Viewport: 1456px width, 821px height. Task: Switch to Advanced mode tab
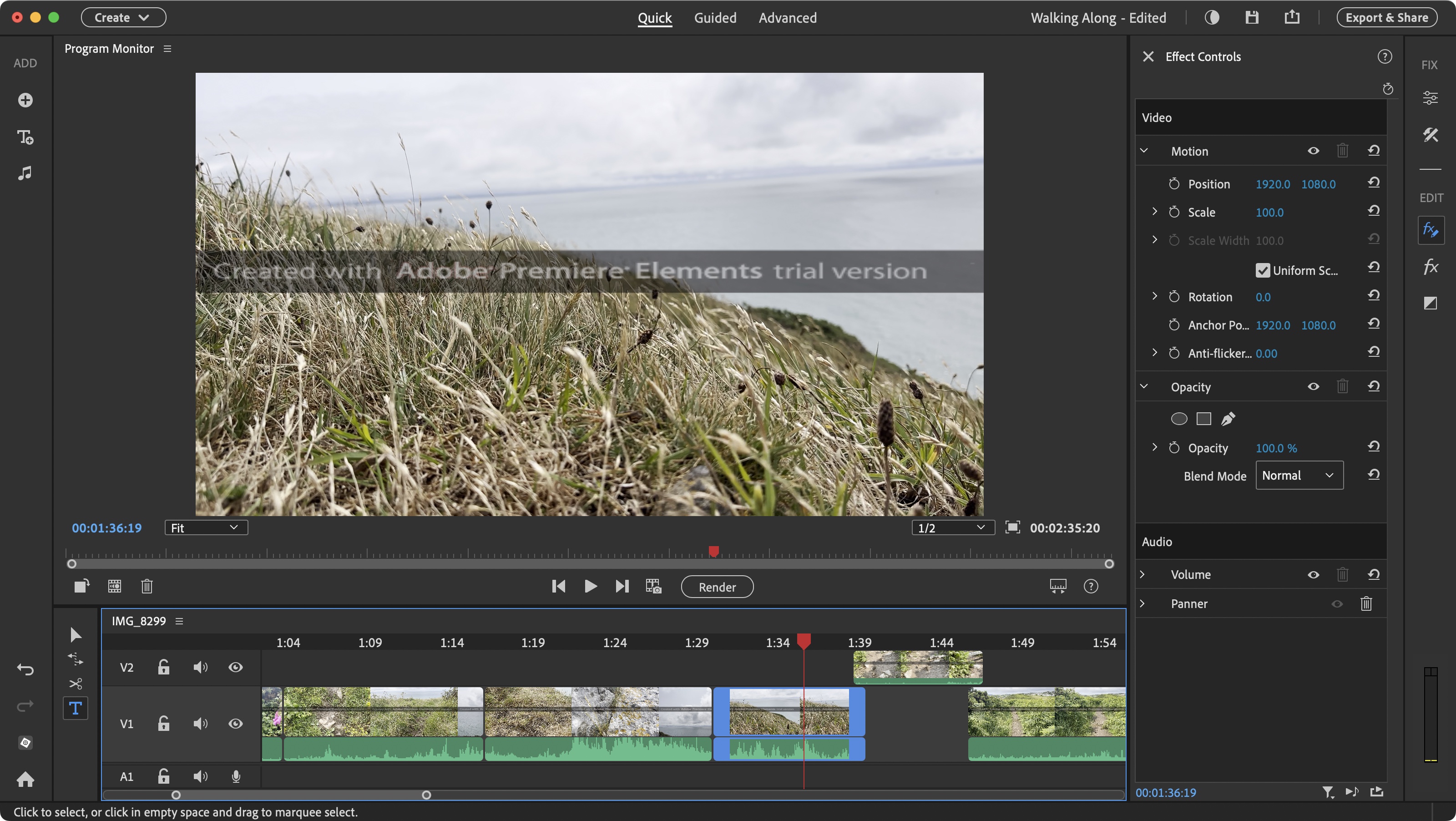click(x=787, y=18)
